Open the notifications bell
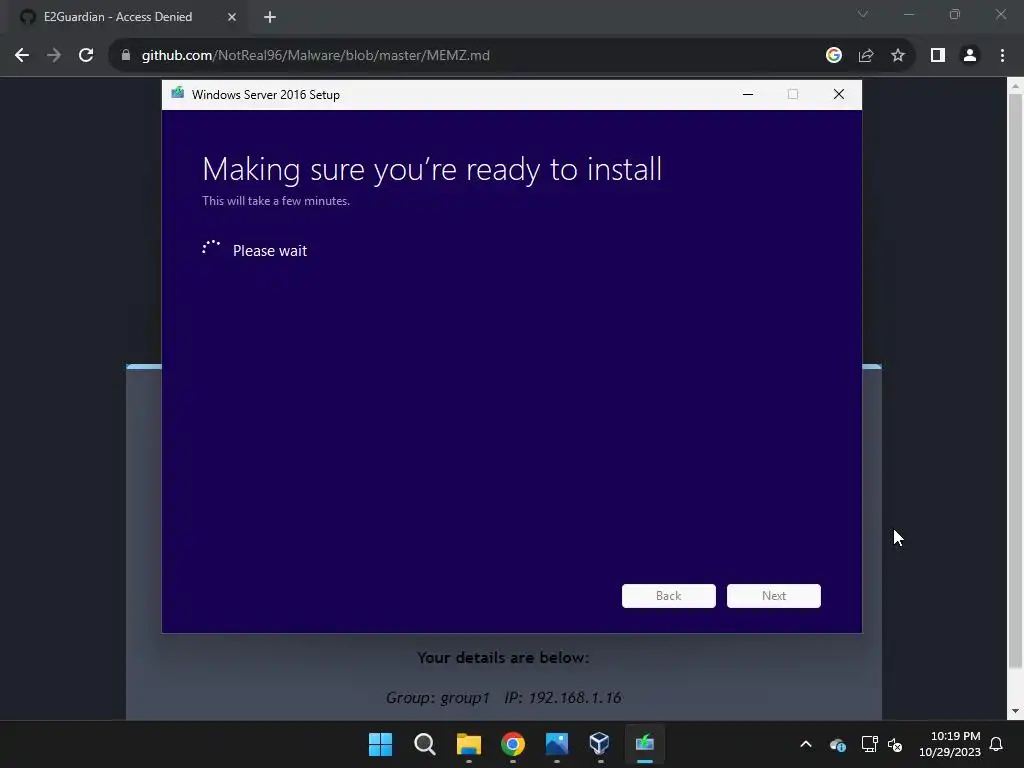This screenshot has width=1024, height=768. tap(997, 744)
